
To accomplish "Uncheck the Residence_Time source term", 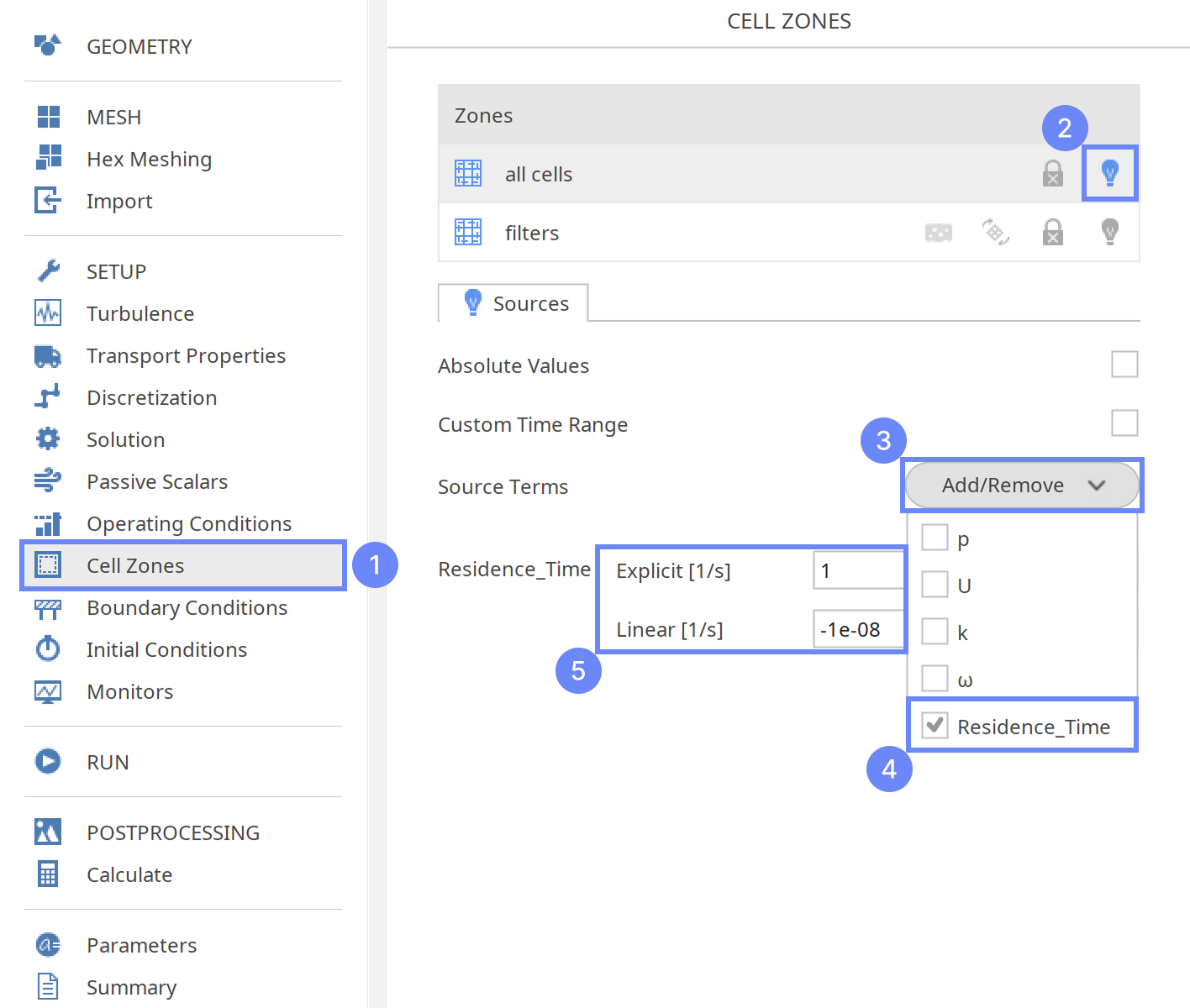I will tap(935, 726).
